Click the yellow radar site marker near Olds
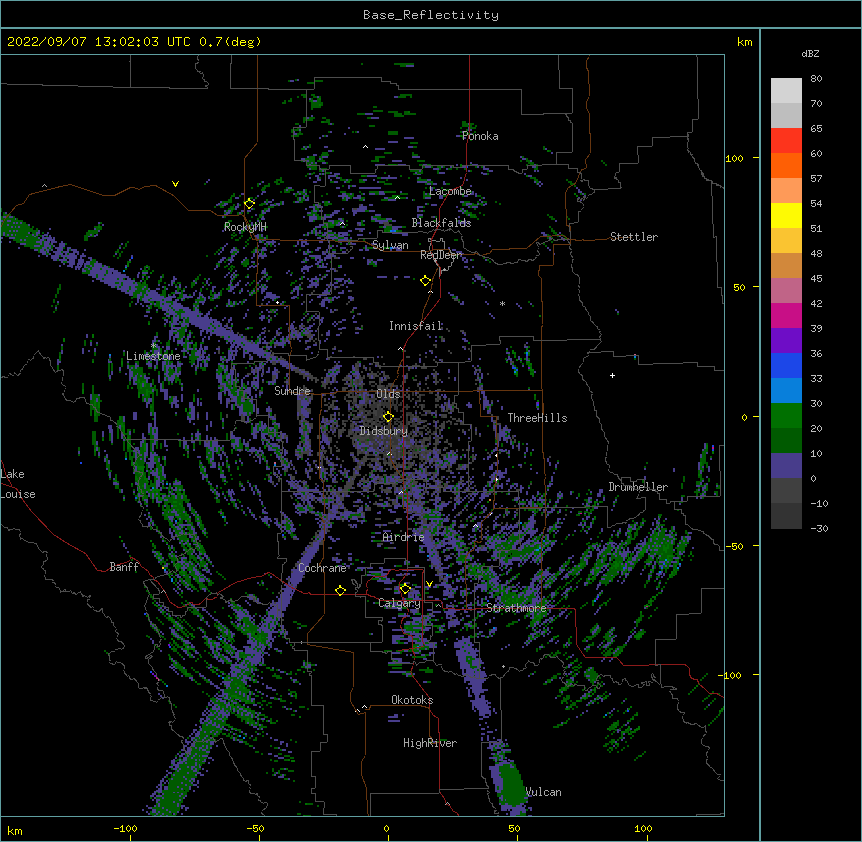 388,417
